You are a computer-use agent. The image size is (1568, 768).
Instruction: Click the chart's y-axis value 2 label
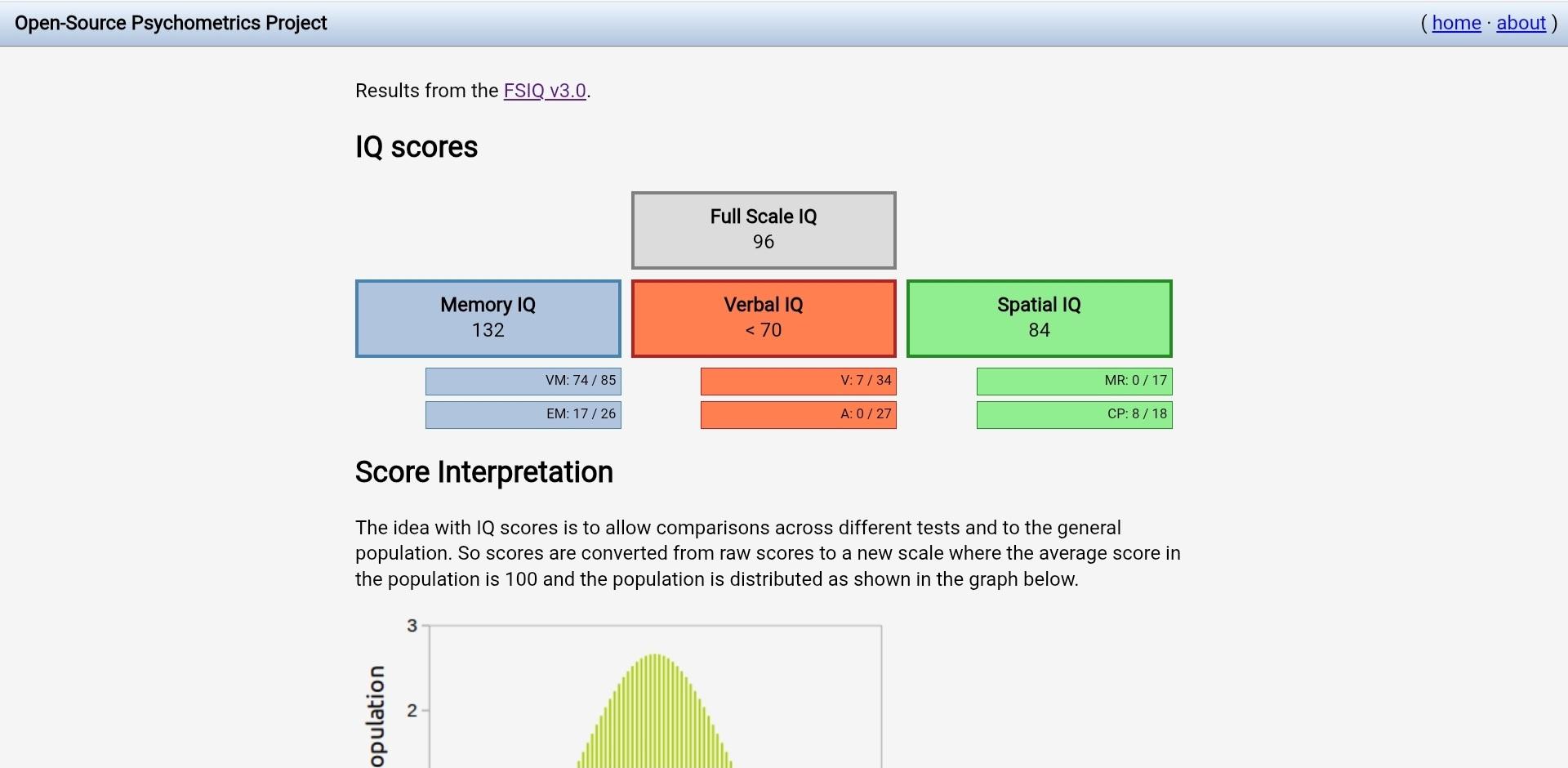[412, 711]
